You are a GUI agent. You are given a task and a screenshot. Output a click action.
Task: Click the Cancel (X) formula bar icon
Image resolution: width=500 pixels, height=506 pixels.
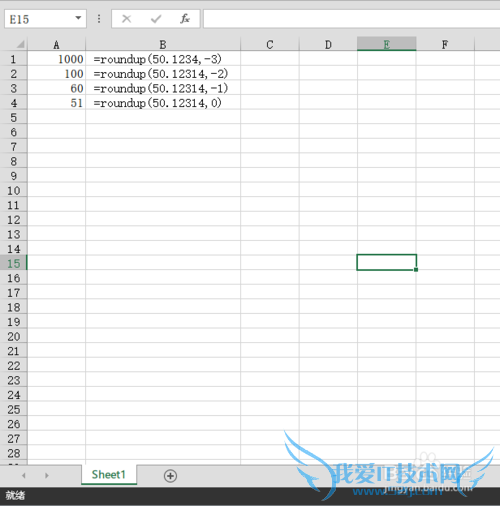pos(126,19)
